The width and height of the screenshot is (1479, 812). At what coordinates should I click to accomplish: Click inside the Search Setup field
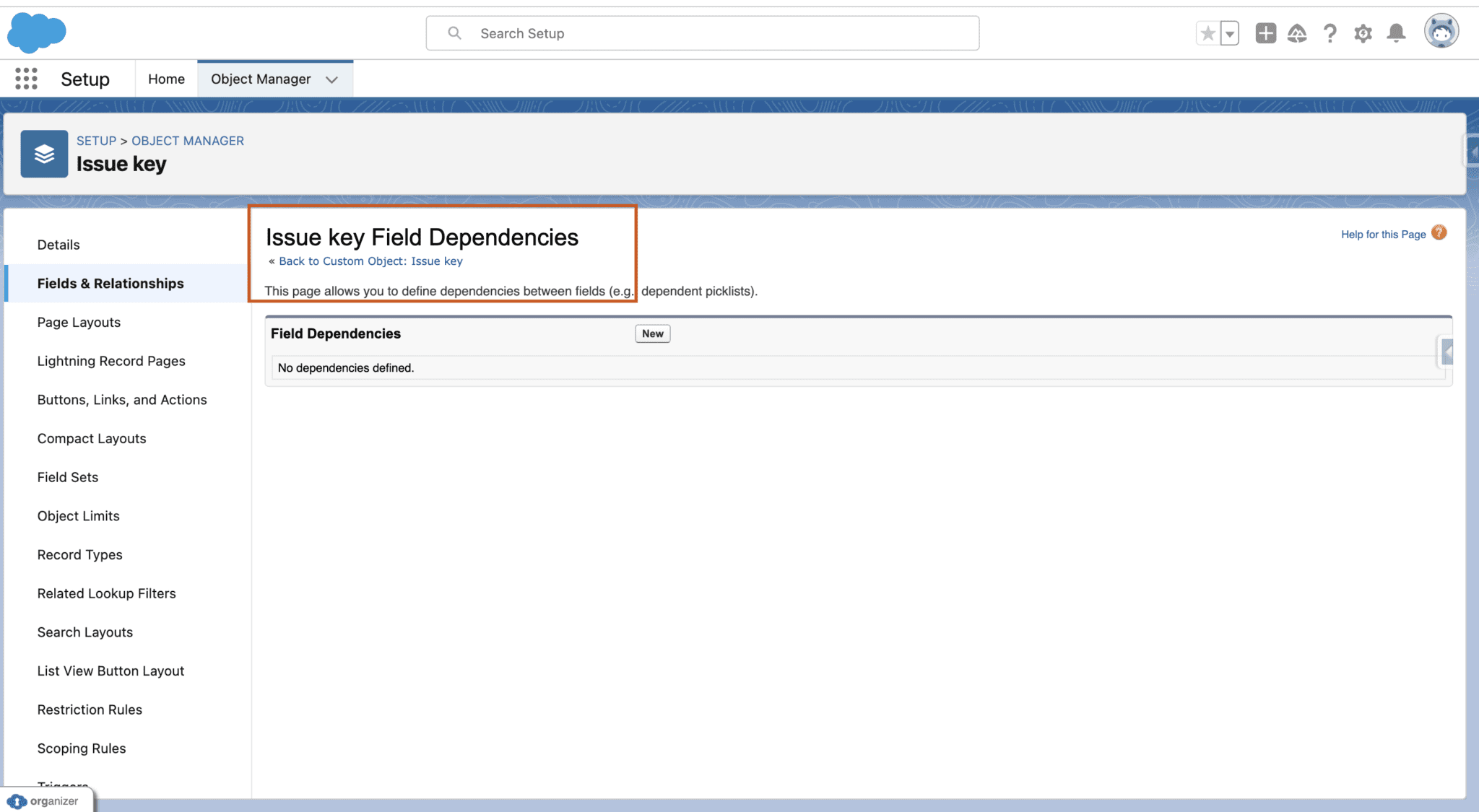[x=701, y=32]
